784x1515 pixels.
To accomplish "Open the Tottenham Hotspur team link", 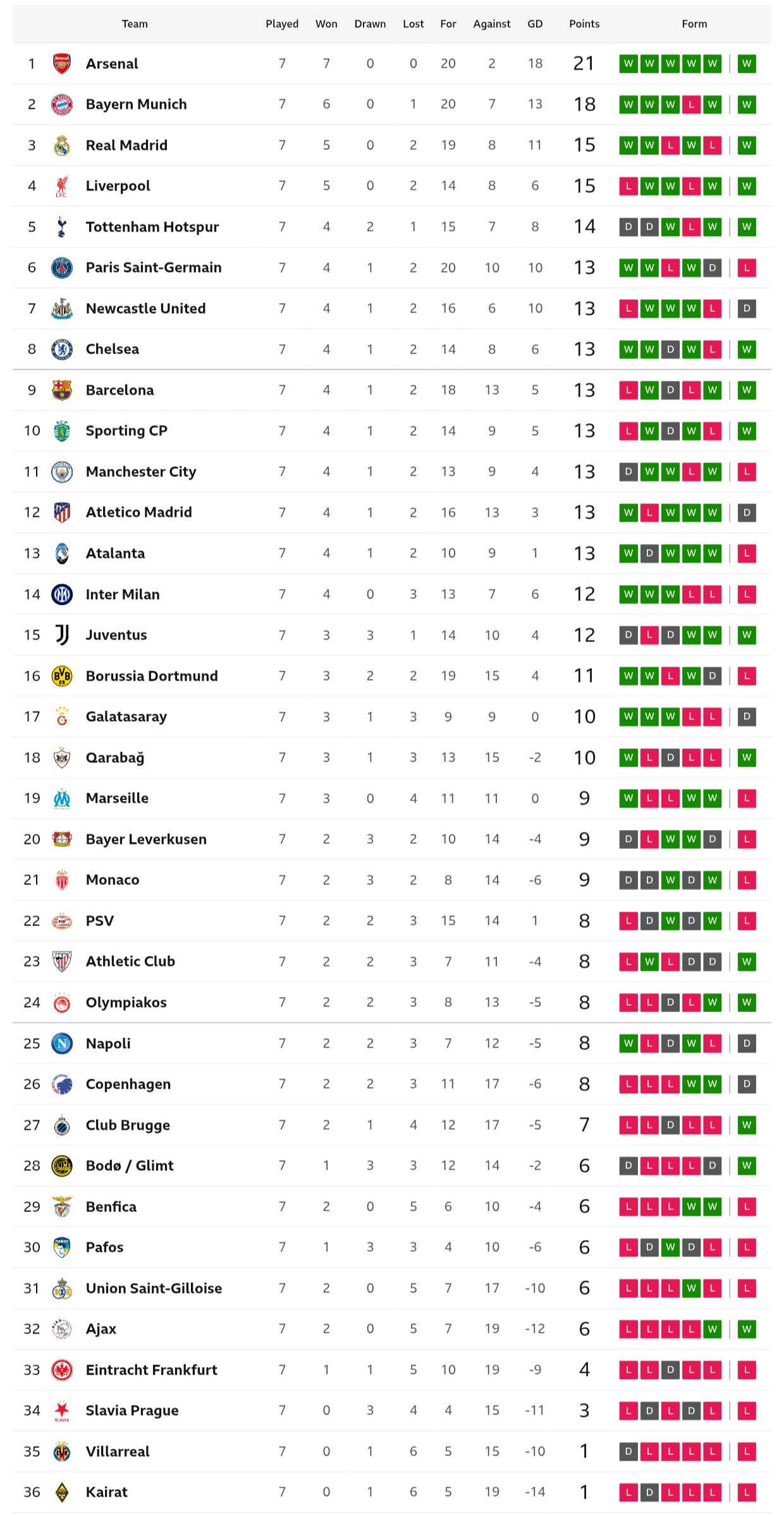I will point(152,226).
